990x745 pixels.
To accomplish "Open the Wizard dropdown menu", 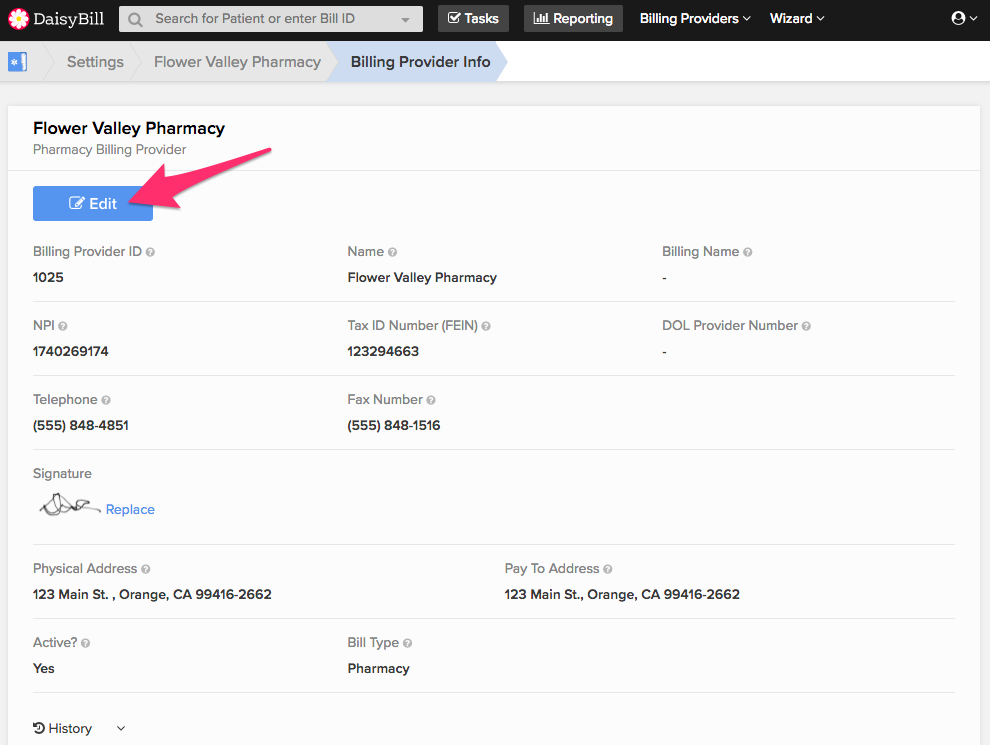I will (797, 18).
